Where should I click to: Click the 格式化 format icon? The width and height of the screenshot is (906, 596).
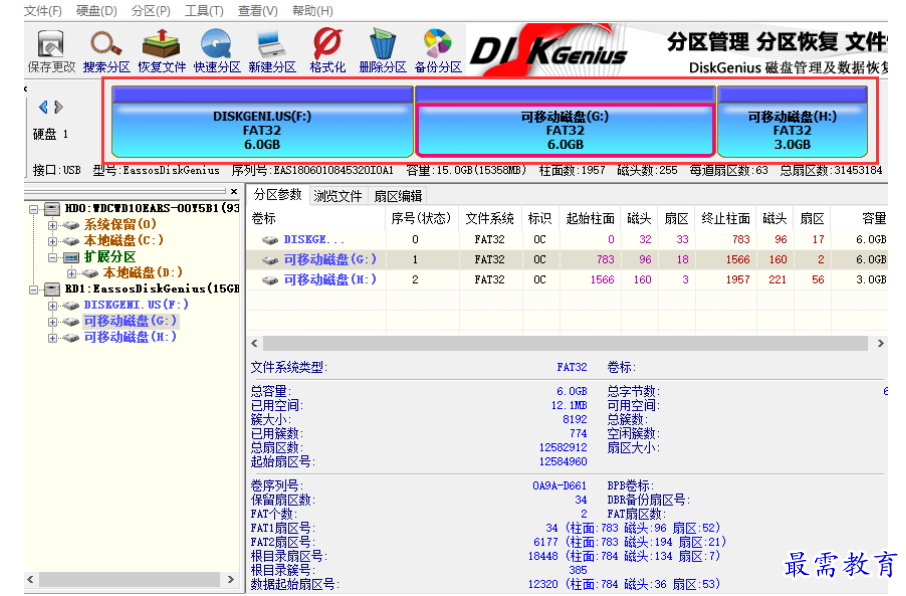click(x=327, y=50)
